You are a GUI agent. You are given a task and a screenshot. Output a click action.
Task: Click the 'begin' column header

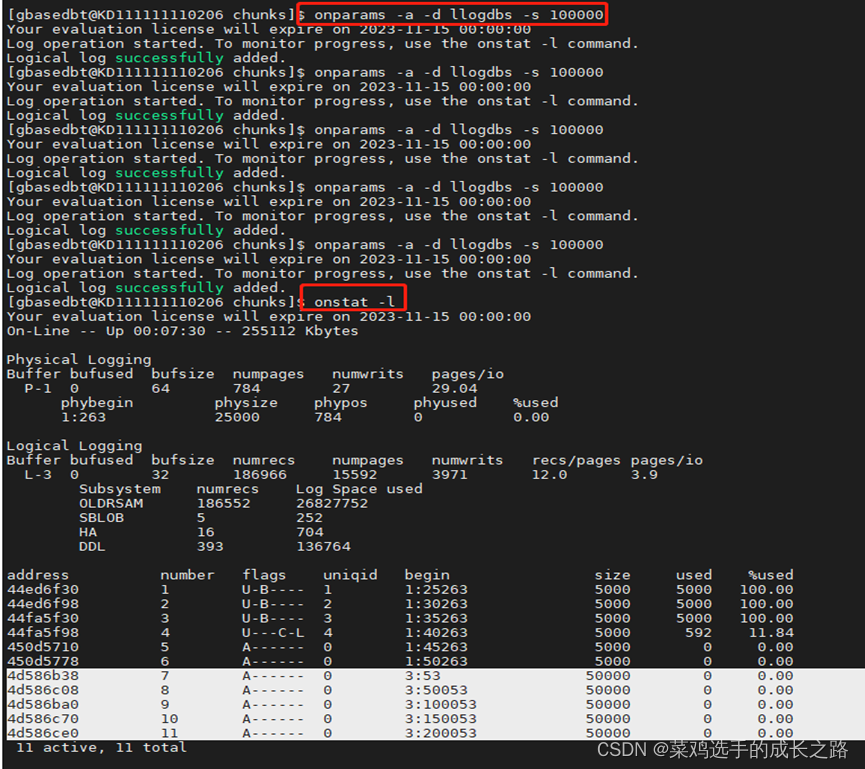pyautogui.click(x=427, y=575)
